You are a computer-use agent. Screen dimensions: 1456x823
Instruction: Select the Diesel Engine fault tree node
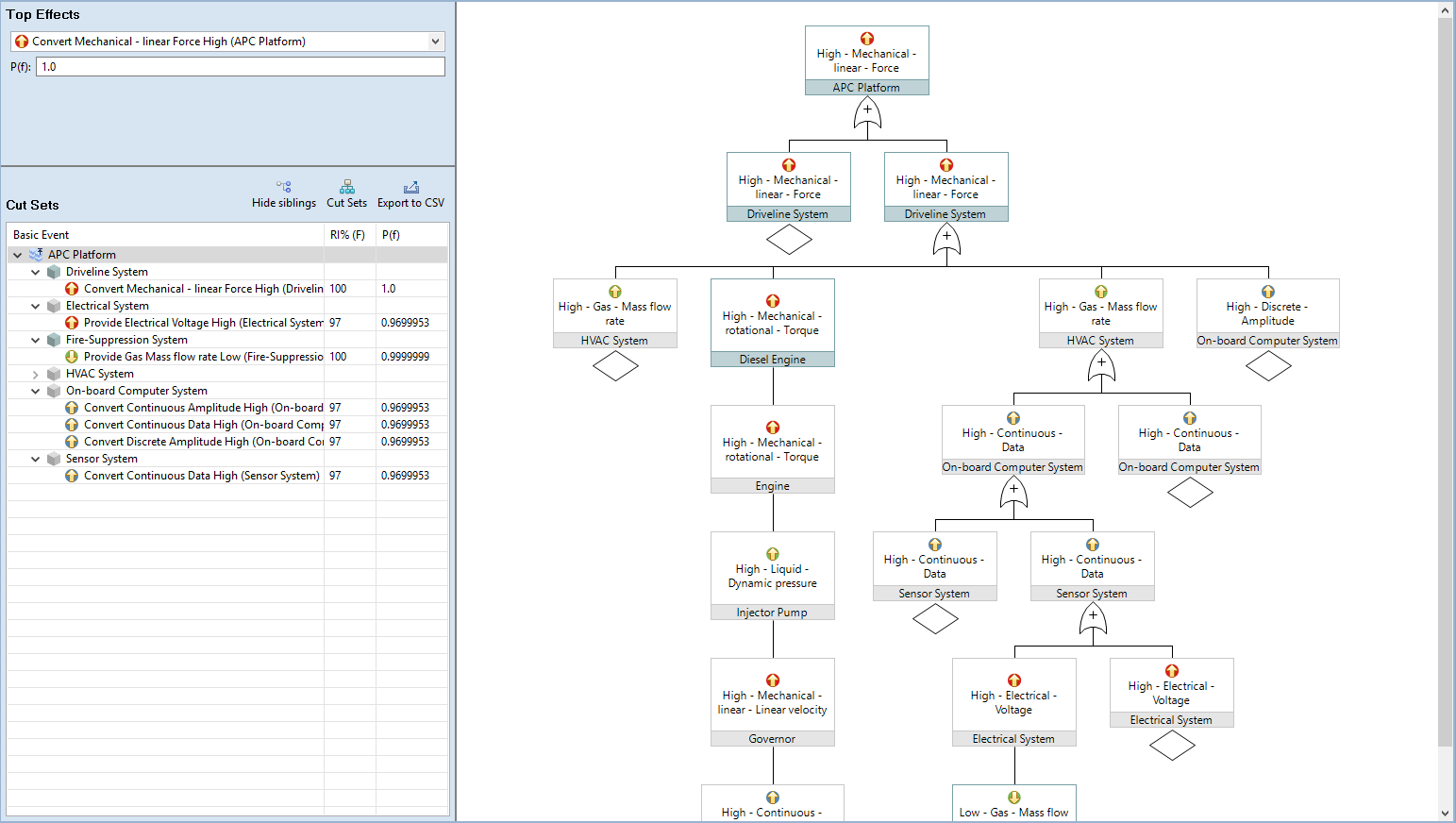(772, 322)
